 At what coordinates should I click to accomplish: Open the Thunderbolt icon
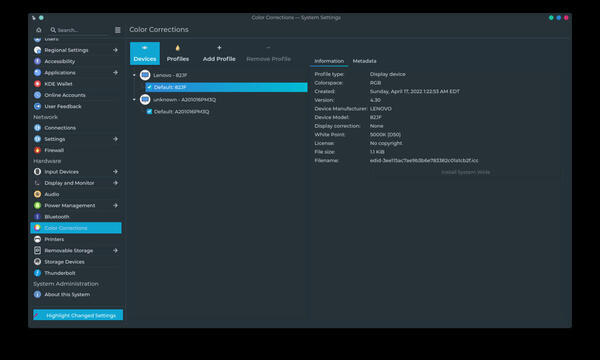pyautogui.click(x=38, y=273)
